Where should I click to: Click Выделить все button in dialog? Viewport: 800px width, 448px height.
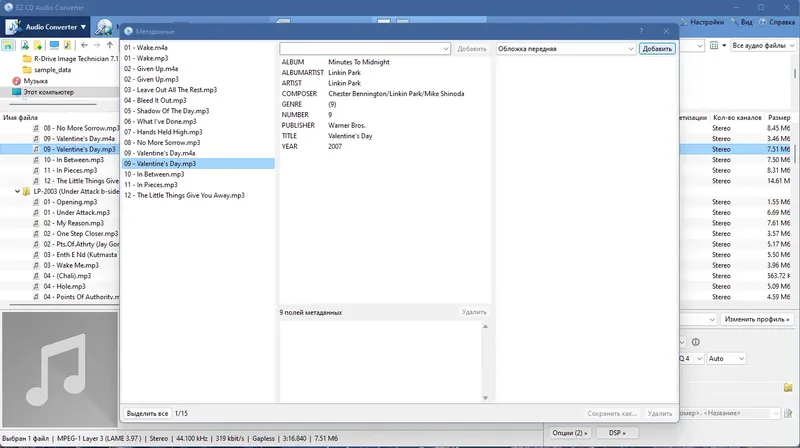[147, 414]
